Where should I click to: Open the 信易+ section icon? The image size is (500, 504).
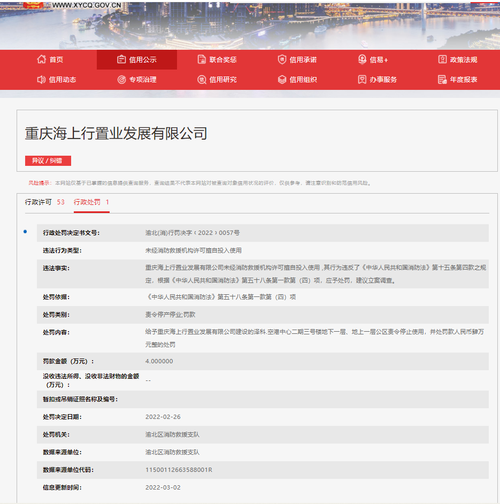[x=362, y=59]
